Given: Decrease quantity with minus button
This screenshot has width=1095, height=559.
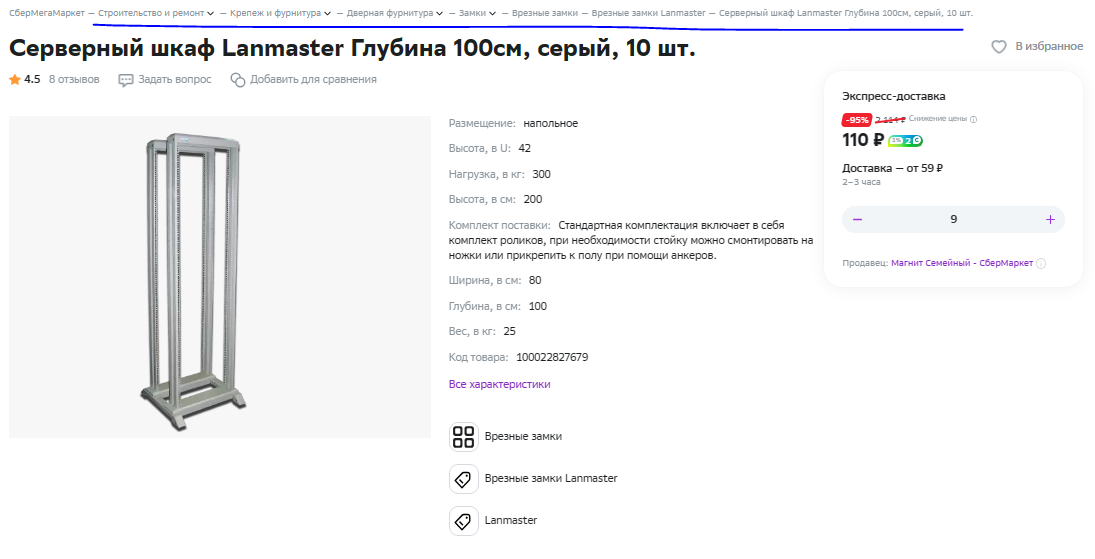Looking at the screenshot, I should [x=858, y=219].
